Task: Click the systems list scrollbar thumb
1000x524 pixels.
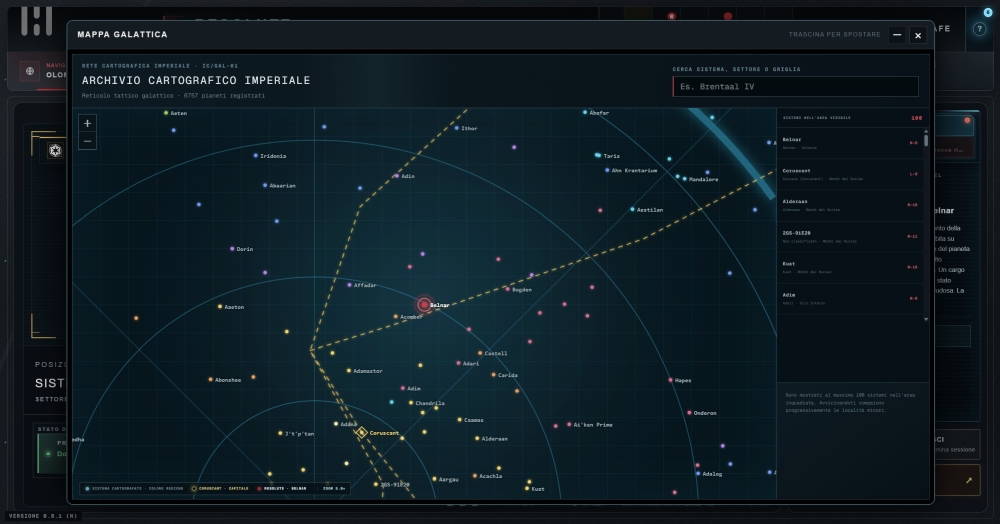Action: (x=926, y=140)
